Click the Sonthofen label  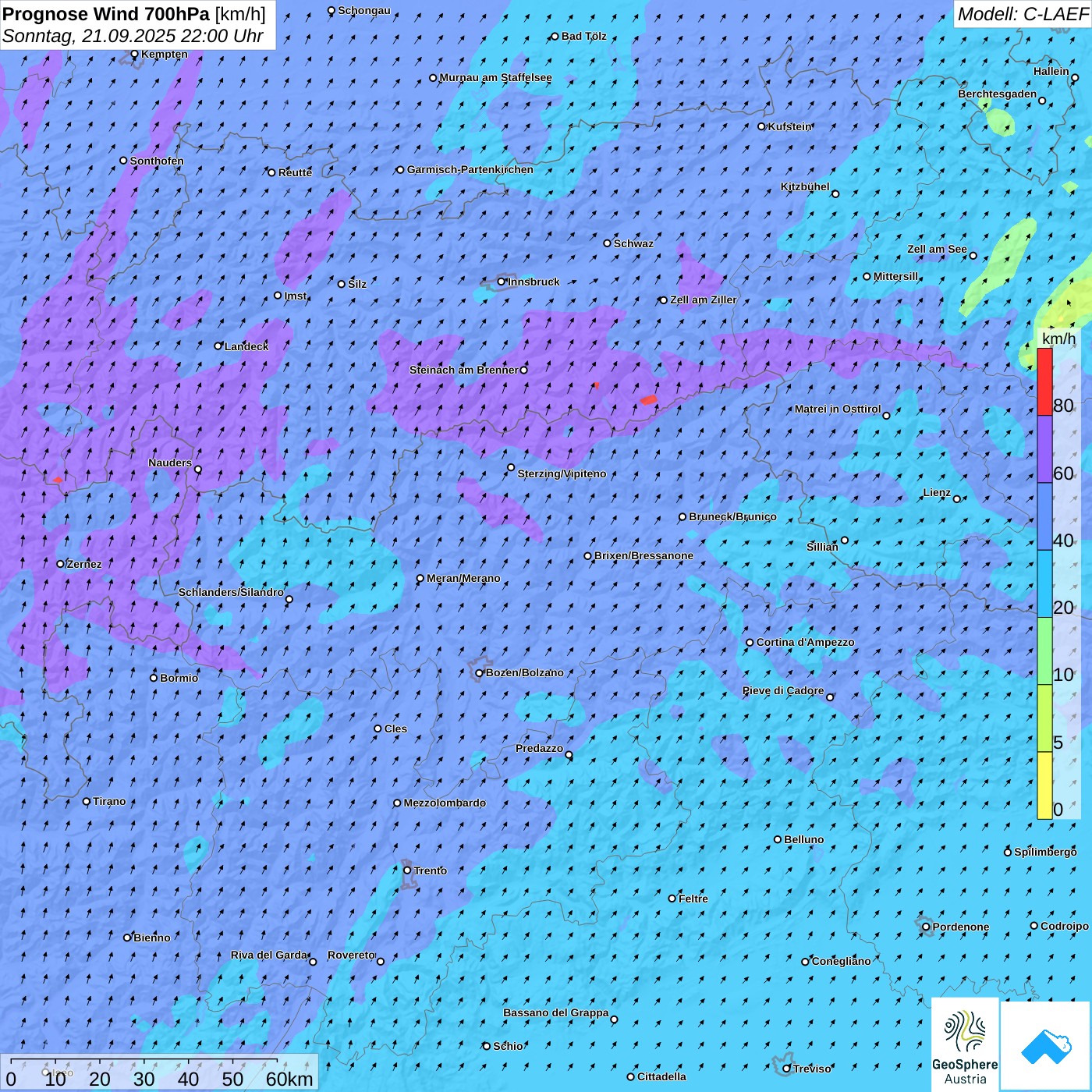(x=157, y=161)
